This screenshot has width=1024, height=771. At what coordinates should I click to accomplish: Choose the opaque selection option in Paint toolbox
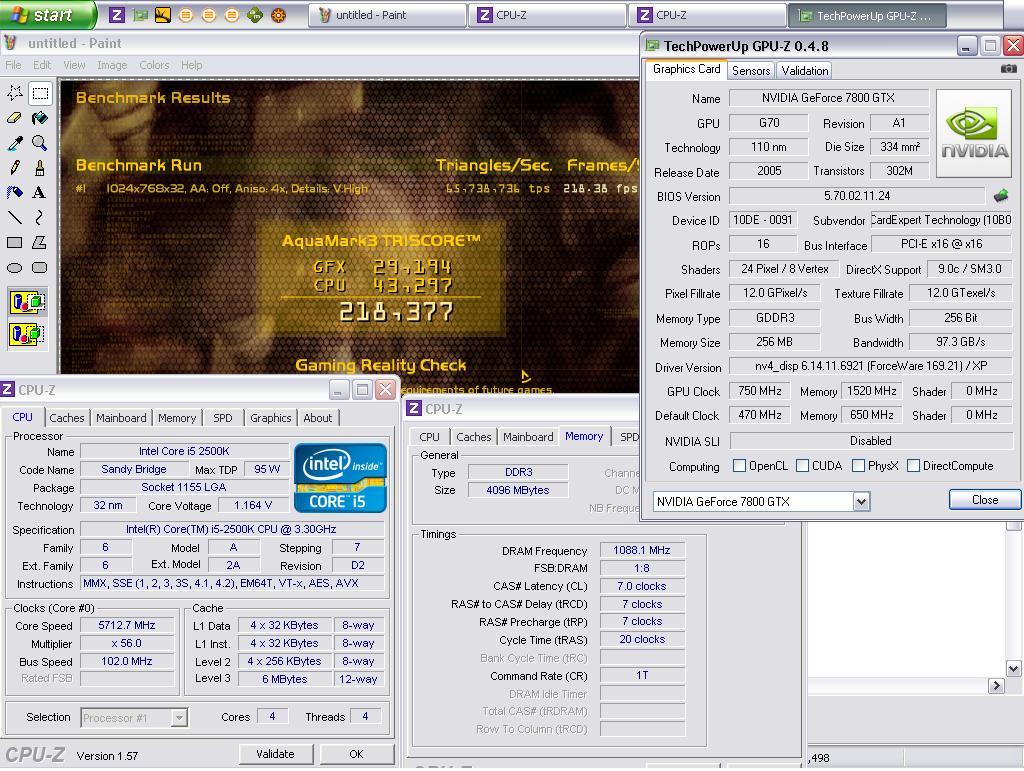point(27,302)
